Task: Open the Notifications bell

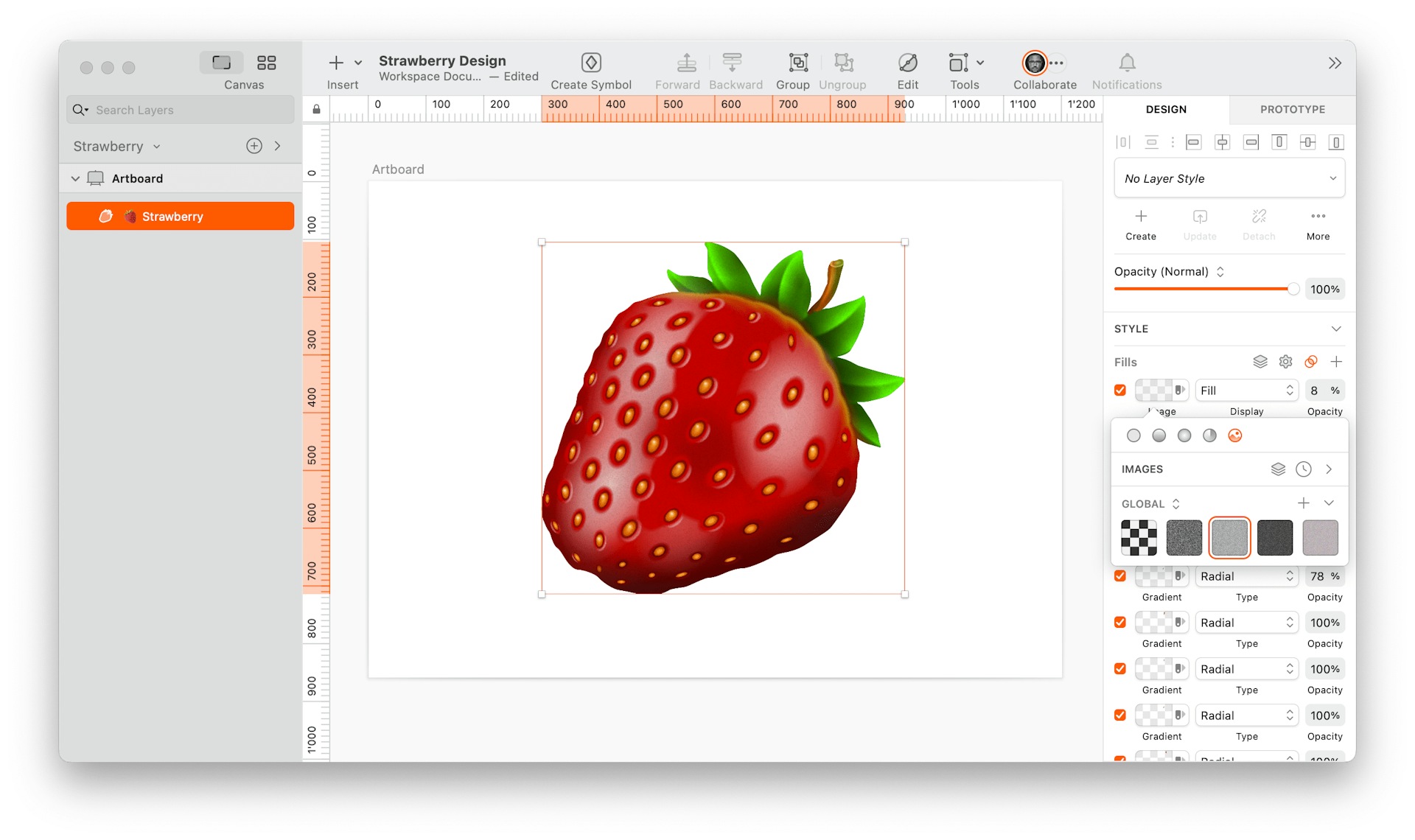Action: click(x=1126, y=63)
